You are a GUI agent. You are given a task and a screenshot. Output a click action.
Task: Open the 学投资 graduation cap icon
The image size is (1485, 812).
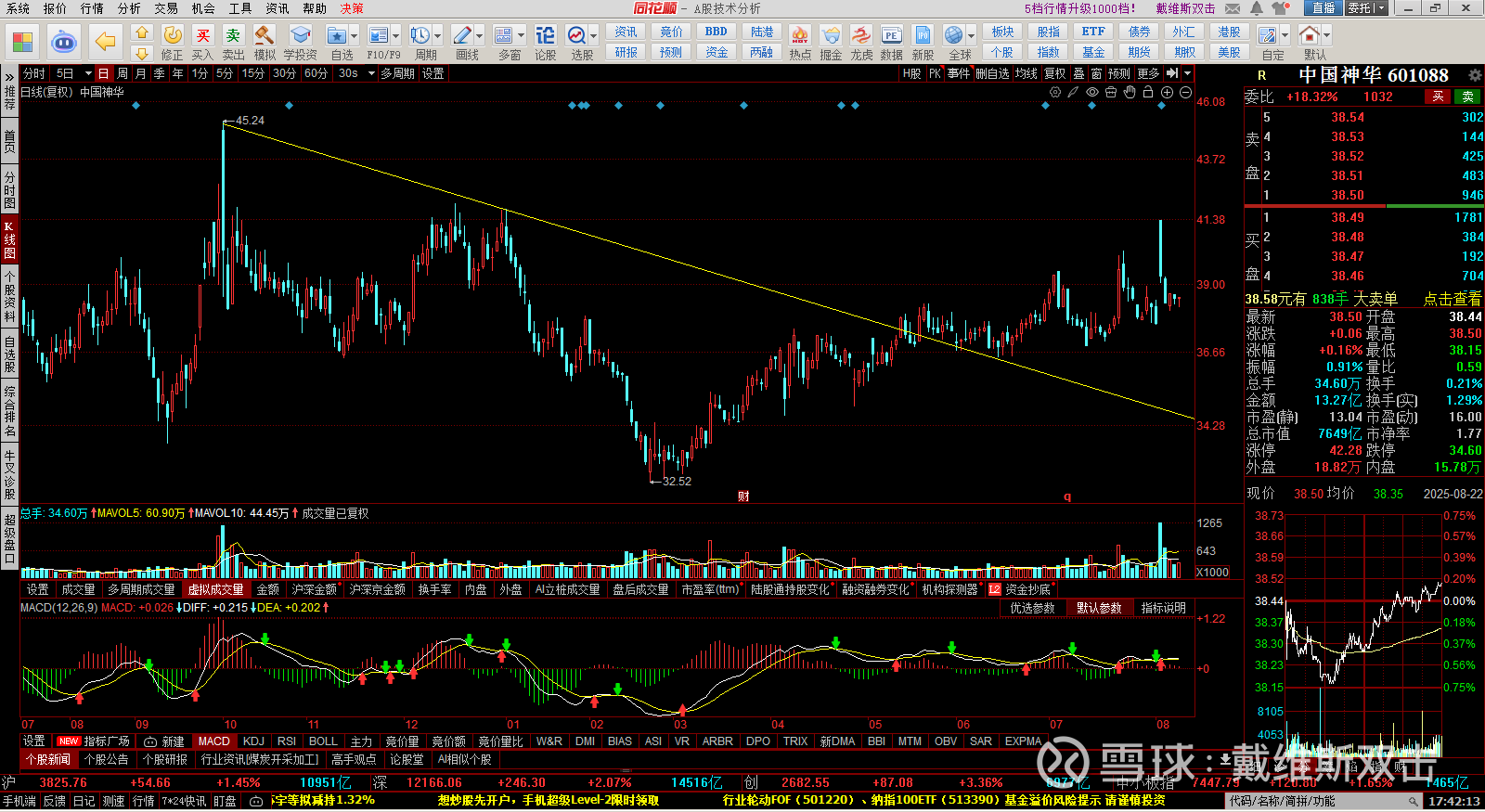point(300,43)
